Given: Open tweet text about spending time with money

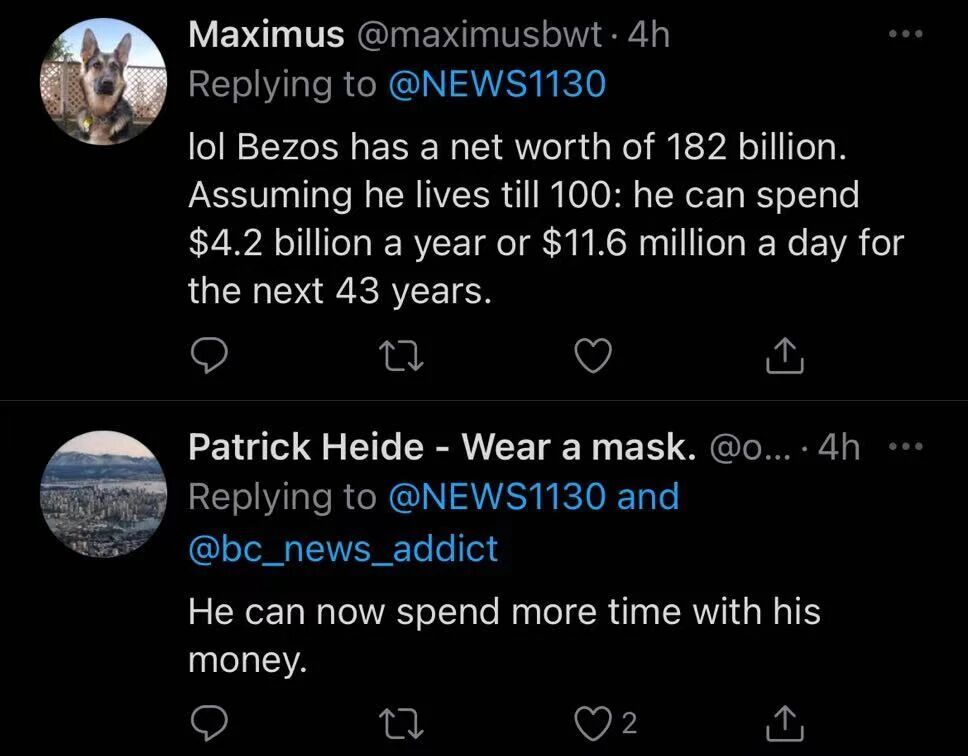Looking at the screenshot, I should (500, 633).
